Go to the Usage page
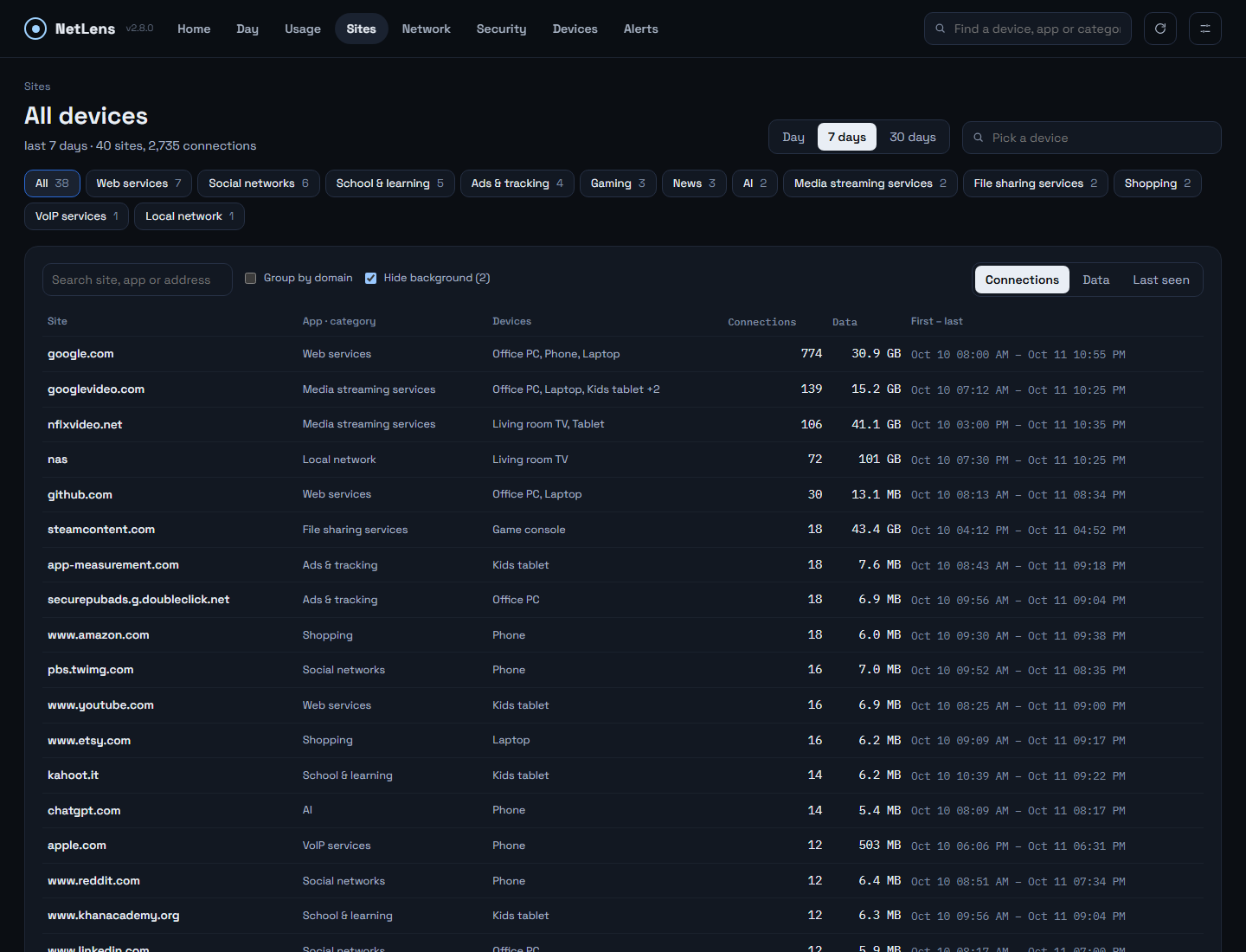Screen dimensions: 1246x952 [303, 29]
